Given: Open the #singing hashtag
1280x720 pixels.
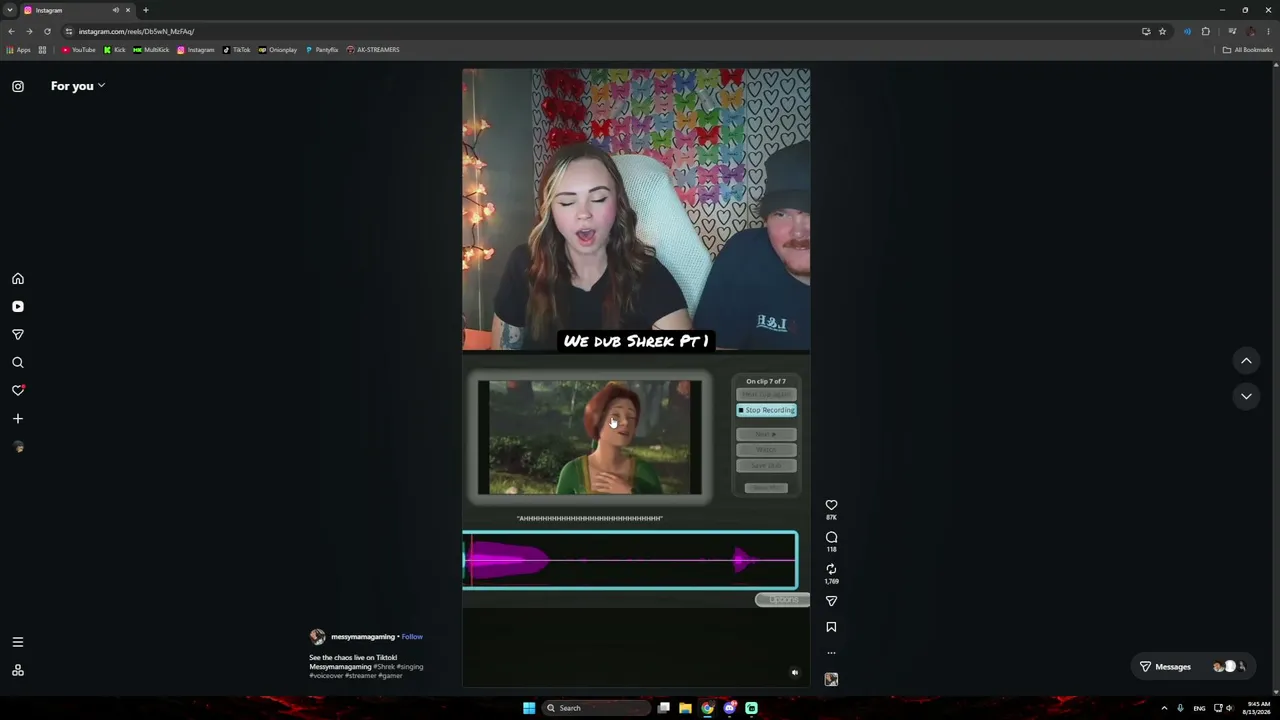Looking at the screenshot, I should 410,667.
